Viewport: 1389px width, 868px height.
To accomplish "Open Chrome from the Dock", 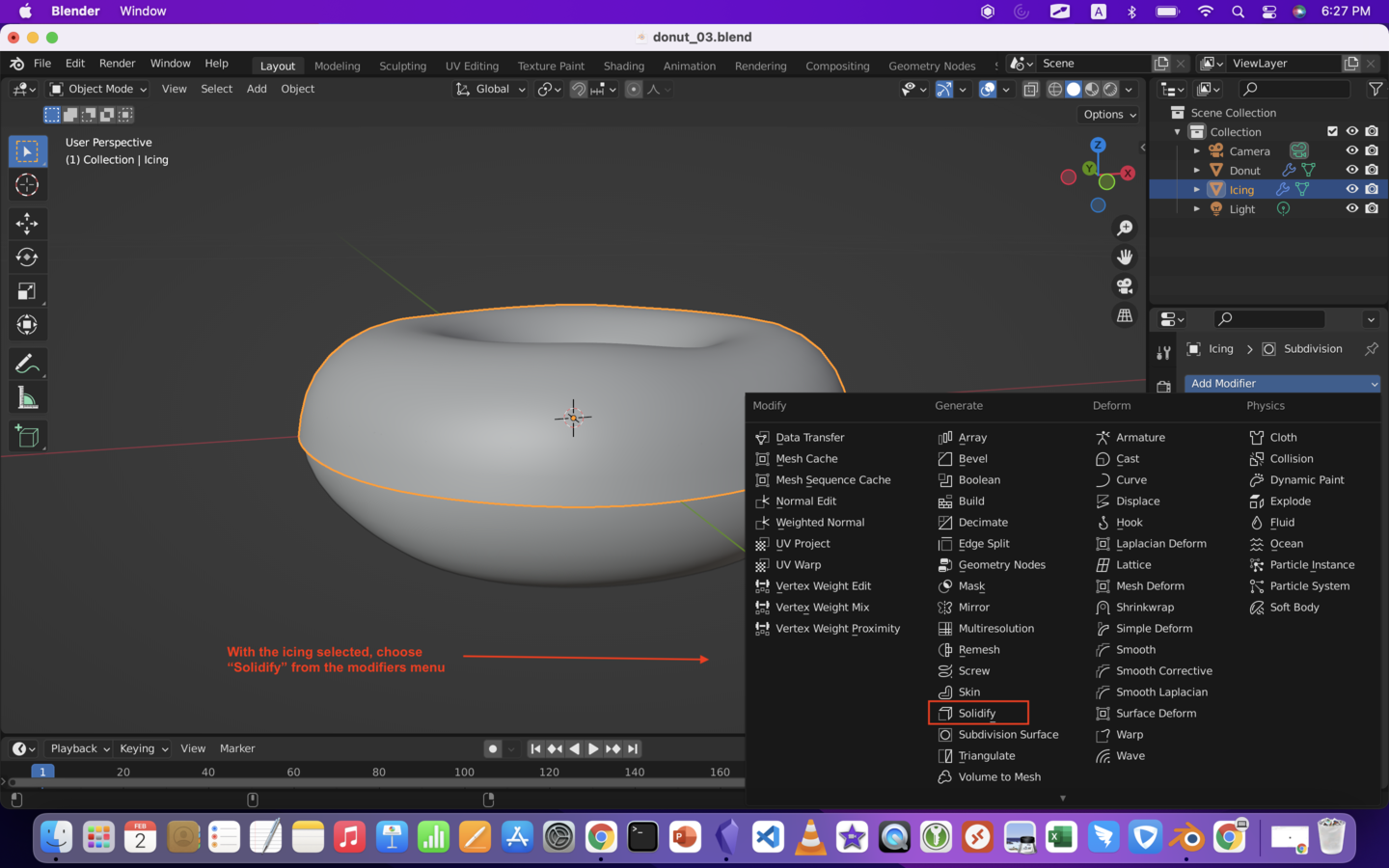I will pos(601,837).
